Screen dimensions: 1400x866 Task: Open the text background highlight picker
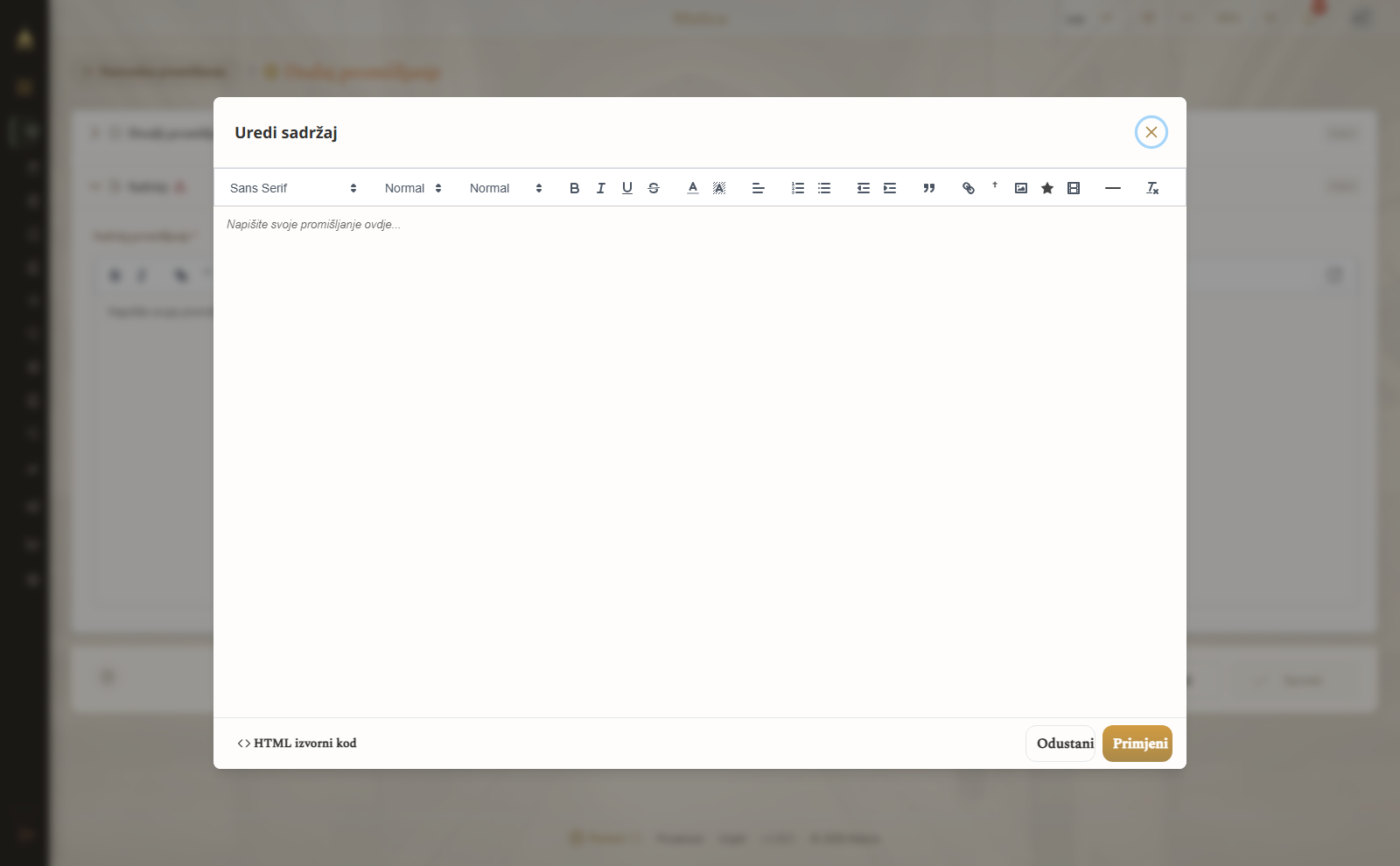tap(718, 188)
